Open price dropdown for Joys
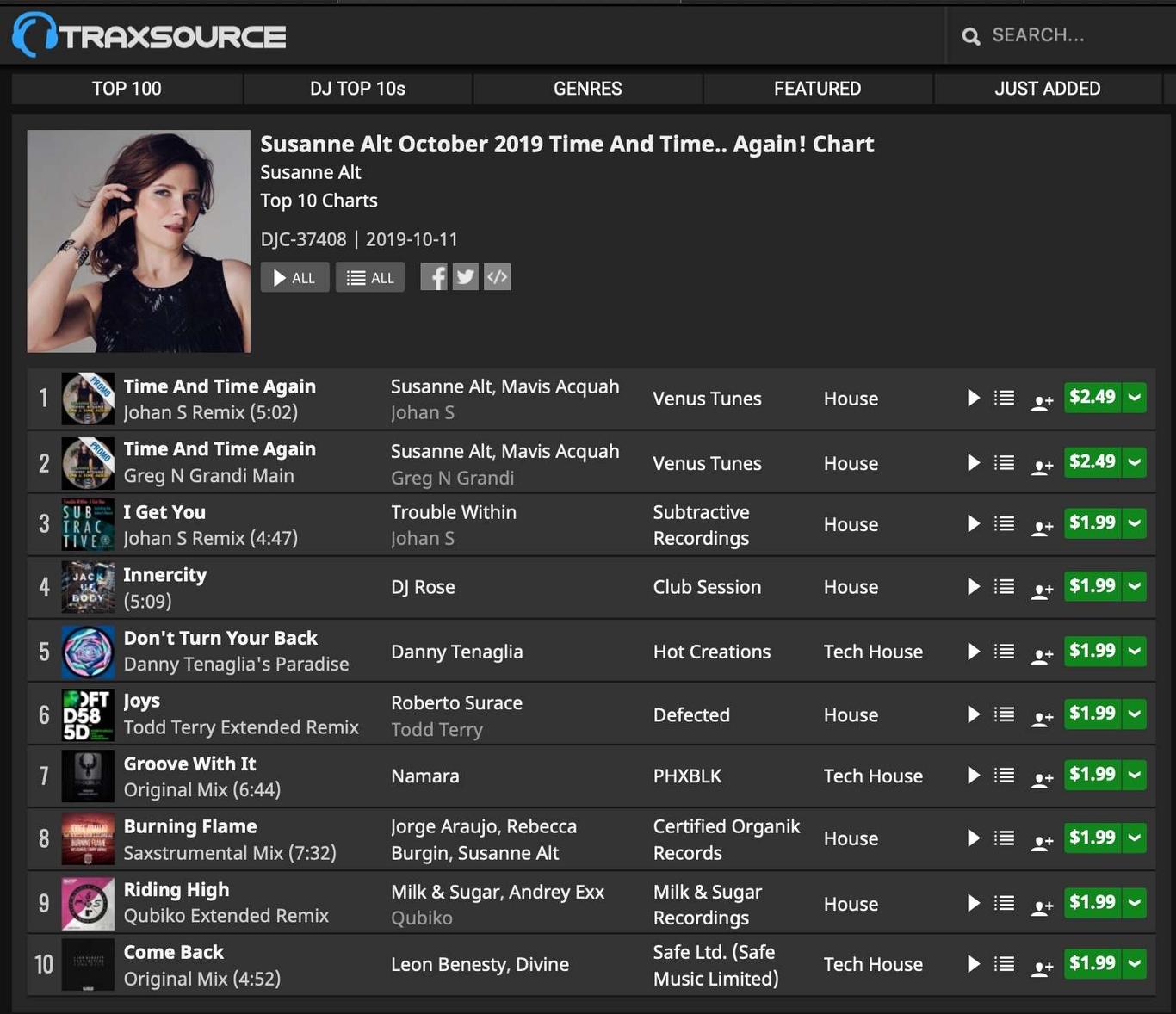This screenshot has height=1014, width=1176. point(1135,713)
